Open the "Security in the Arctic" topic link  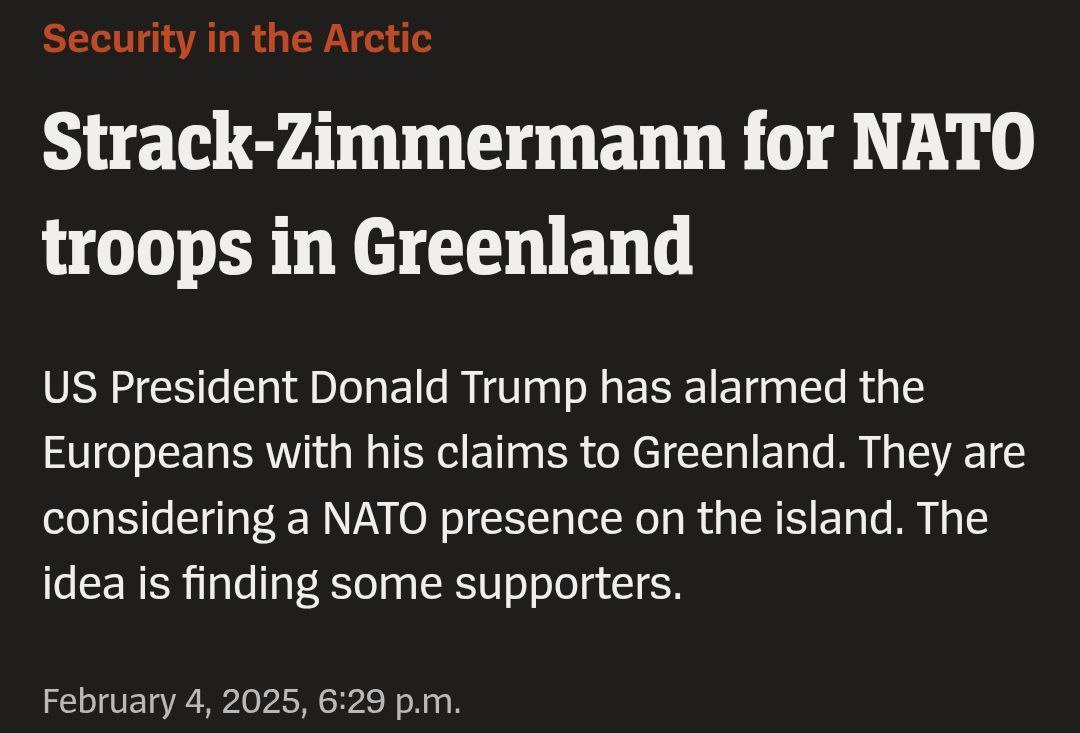pyautogui.click(x=237, y=39)
